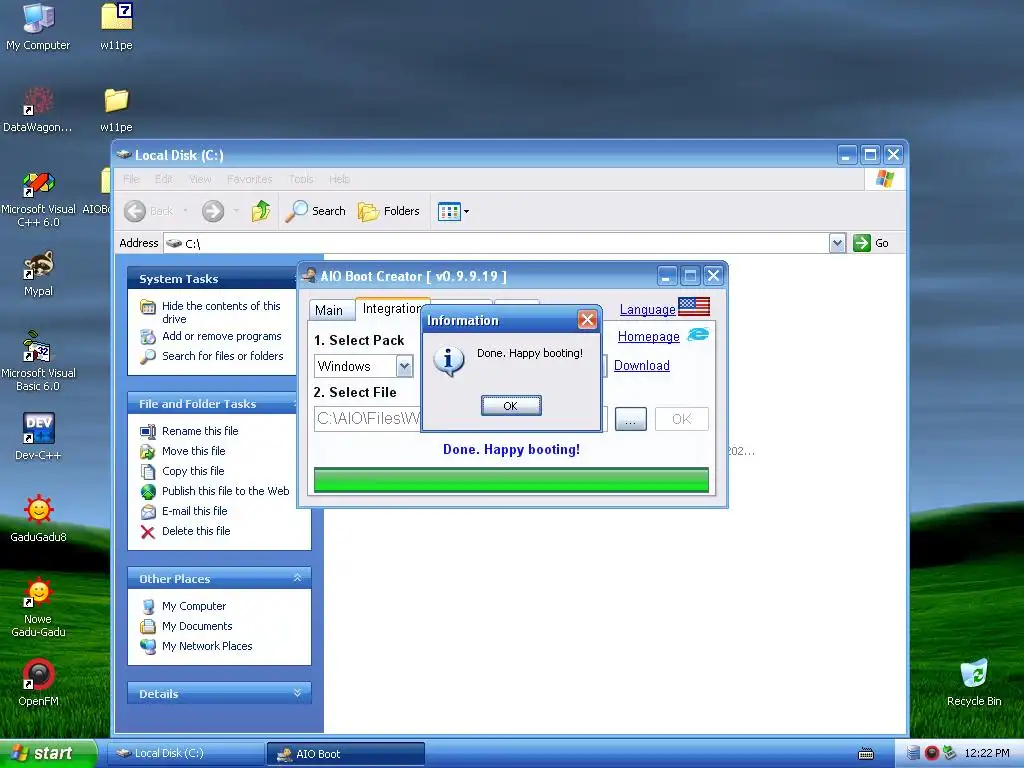Image resolution: width=1024 pixels, height=768 pixels.
Task: Click the AIO Boot taskbar button
Action: pyautogui.click(x=346, y=754)
